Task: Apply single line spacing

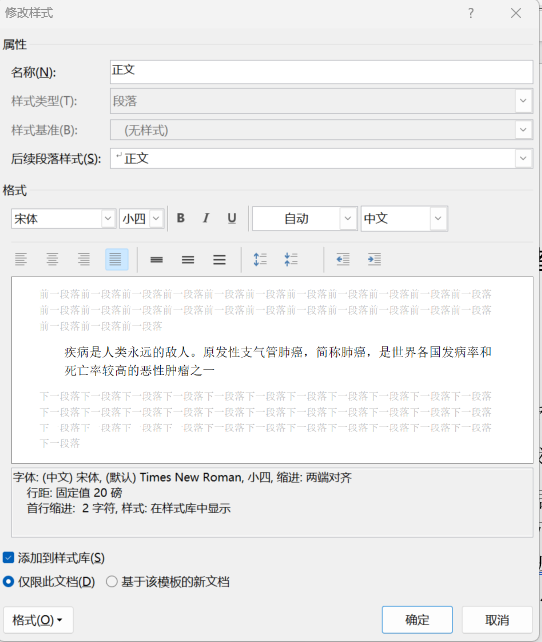Action: [156, 260]
